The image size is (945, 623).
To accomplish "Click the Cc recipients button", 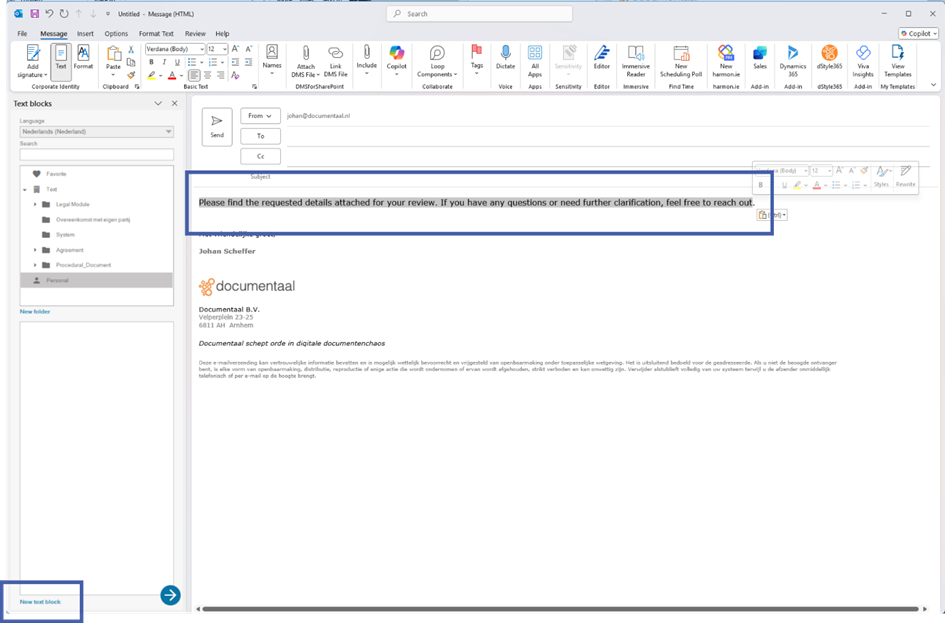I will click(260, 157).
